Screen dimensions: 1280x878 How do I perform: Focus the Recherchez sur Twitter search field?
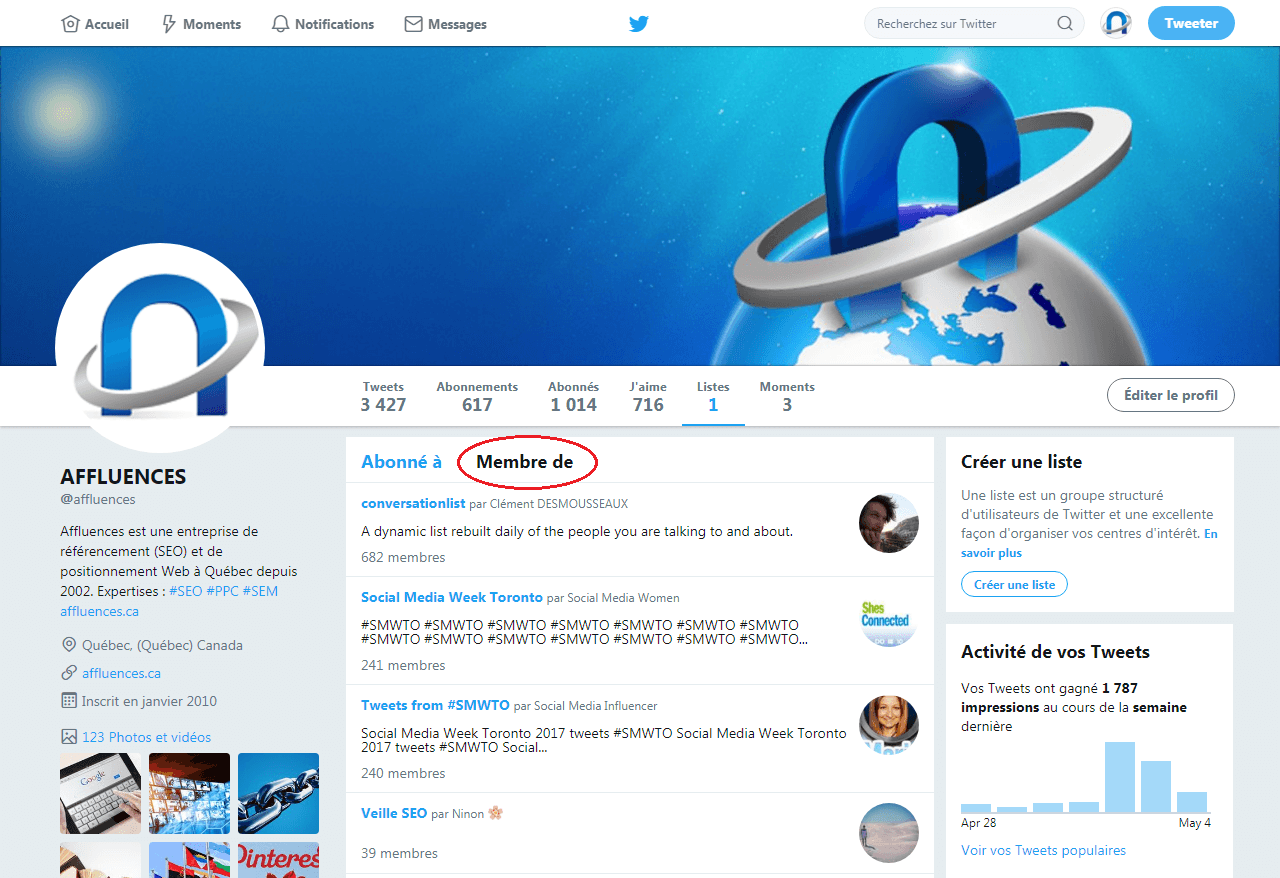click(974, 24)
